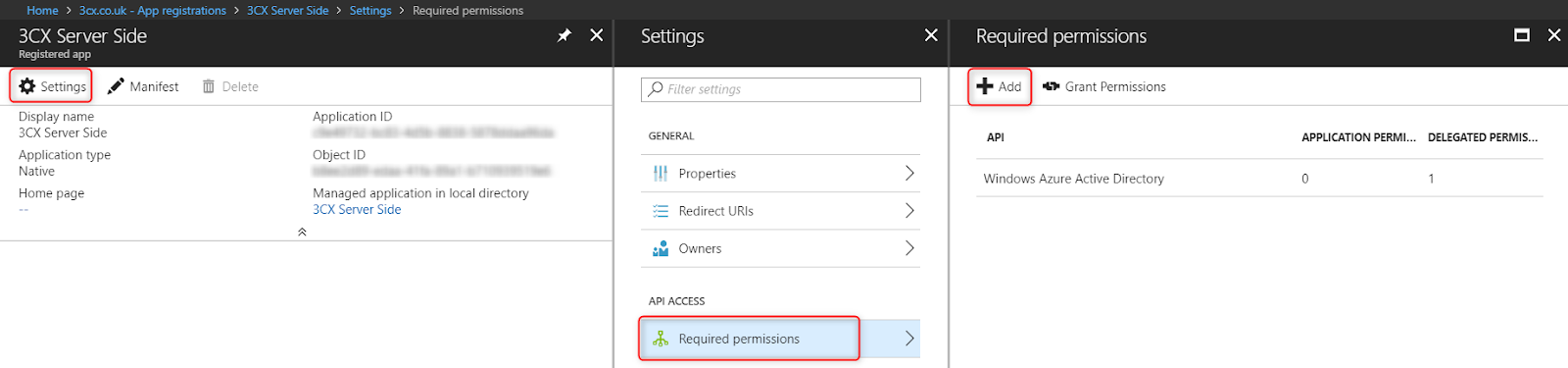Open Settings in 3CX Server Side blade
Viewport: 1568px width, 368px height.
click(x=52, y=86)
